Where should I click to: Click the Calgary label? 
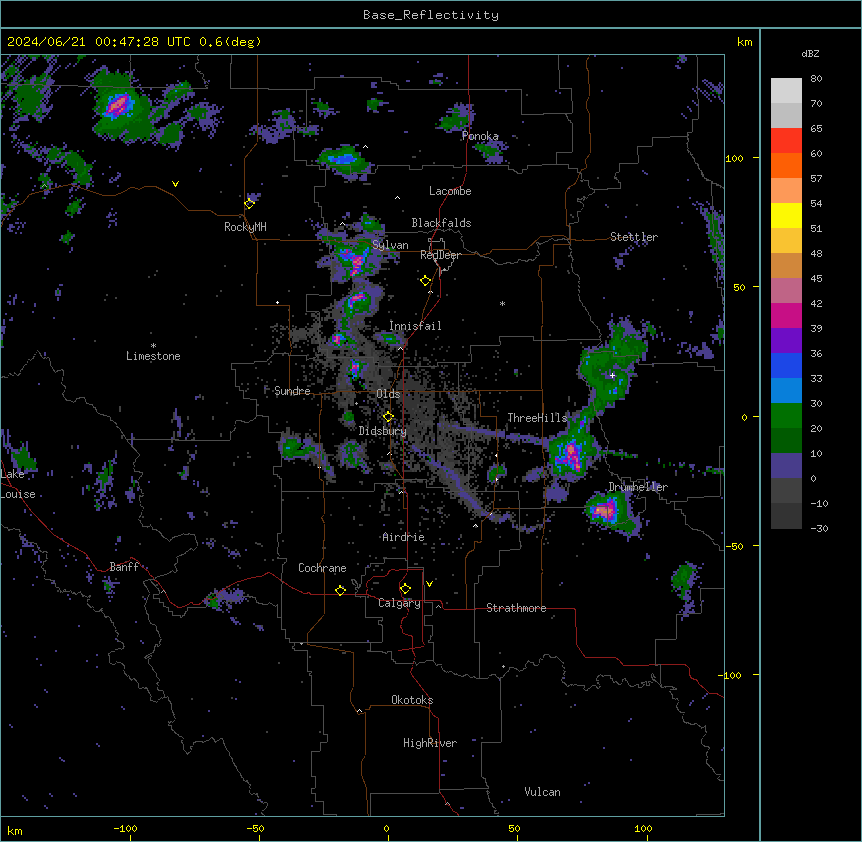point(400,603)
